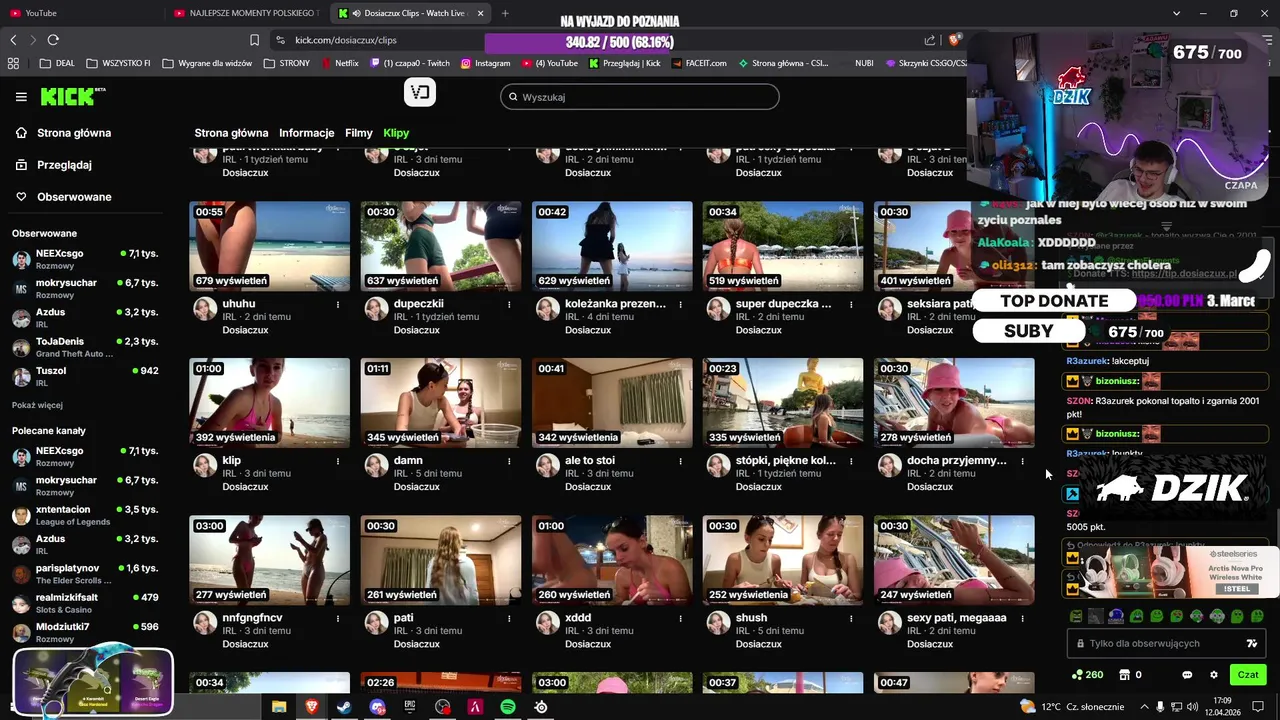Open File Explorer from the taskbar
The image size is (1280, 720).
(279, 707)
